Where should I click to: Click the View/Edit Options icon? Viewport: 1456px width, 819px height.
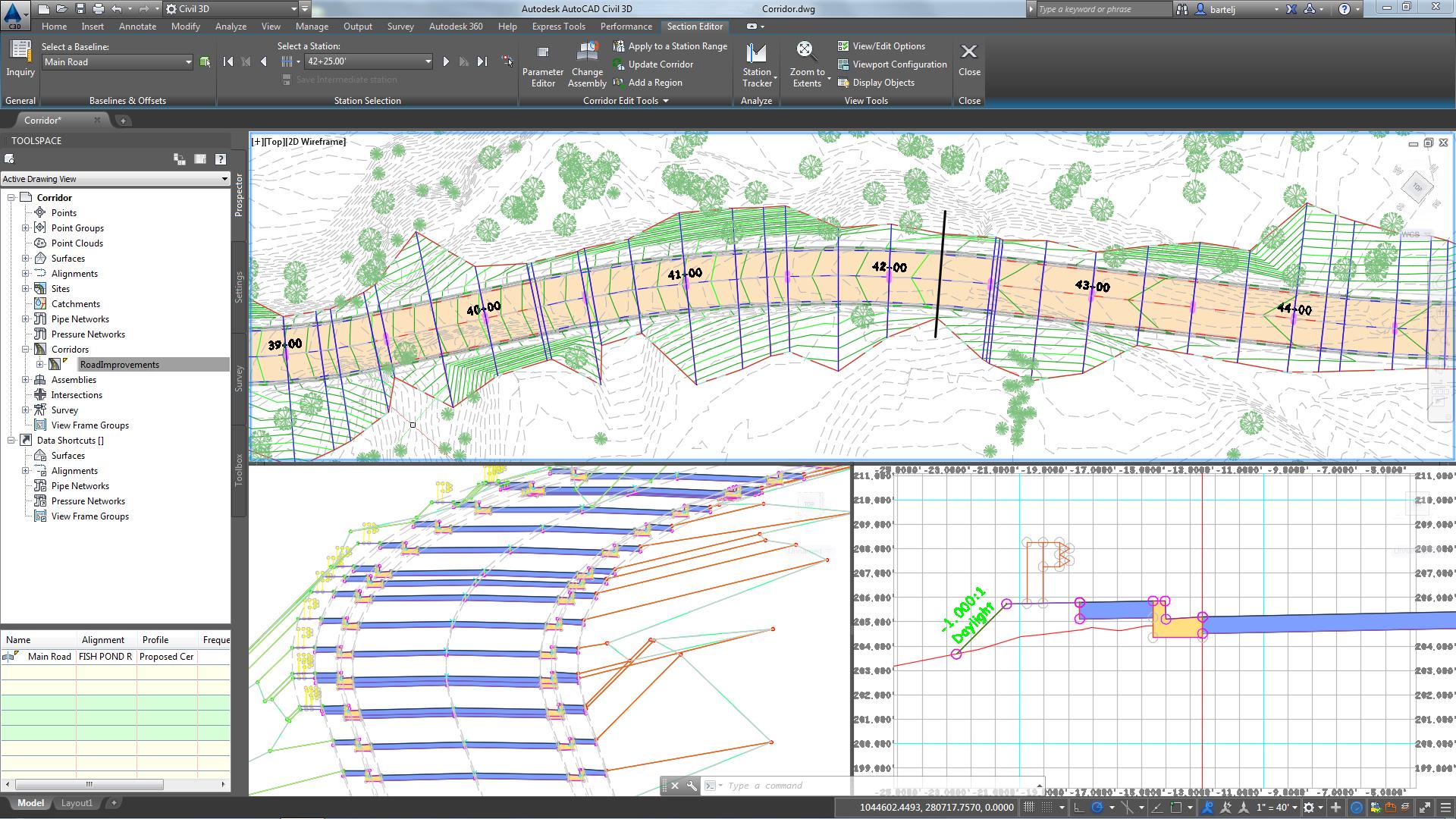pos(842,46)
